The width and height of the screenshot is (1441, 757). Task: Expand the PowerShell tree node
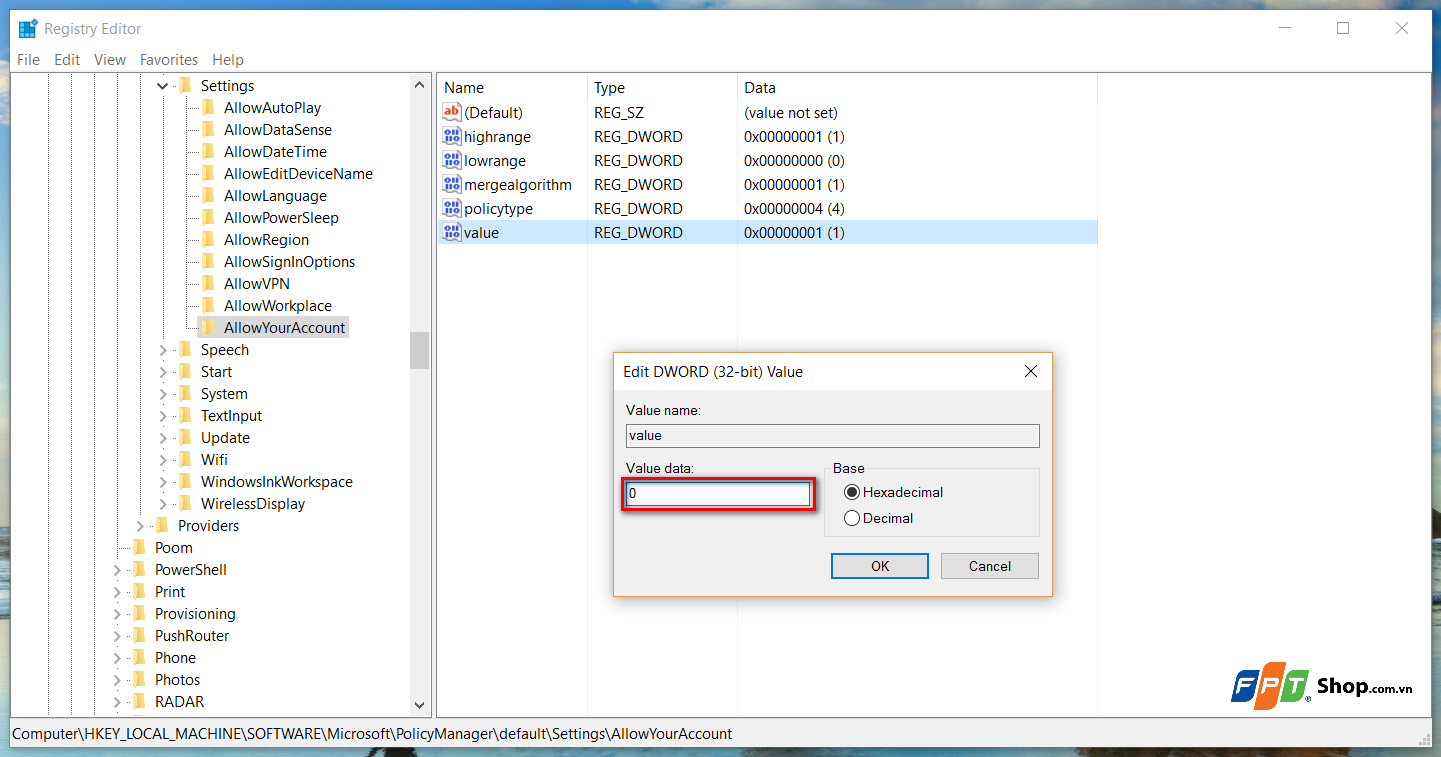119,569
